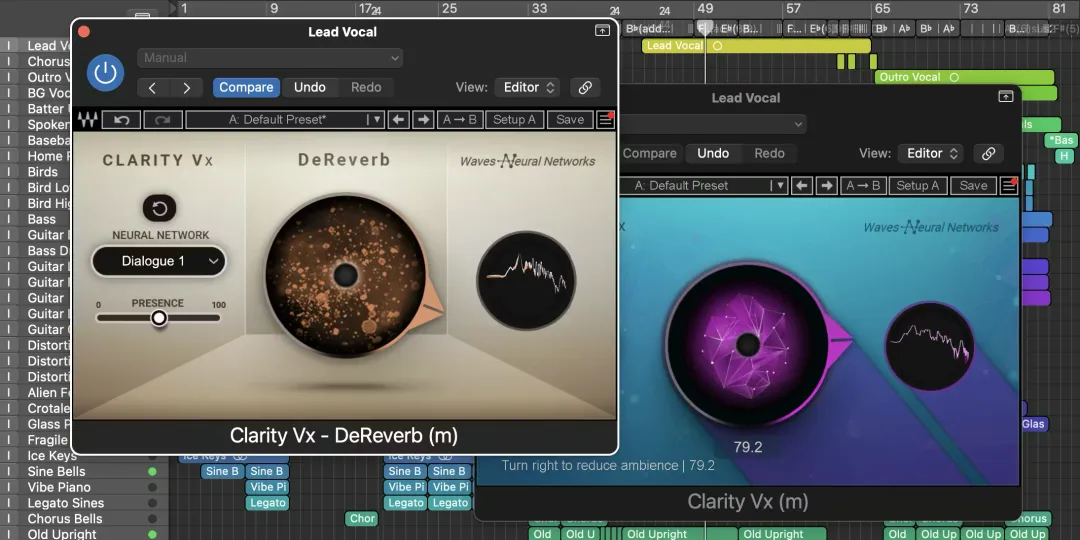Select the Ice Keys track name
This screenshot has width=1080, height=540.
[52, 456]
